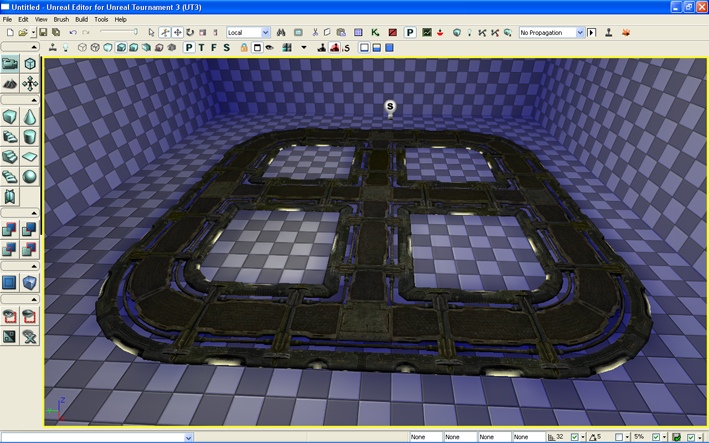Click Add Volume cube icon
This screenshot has width=709, height=443.
[30, 283]
